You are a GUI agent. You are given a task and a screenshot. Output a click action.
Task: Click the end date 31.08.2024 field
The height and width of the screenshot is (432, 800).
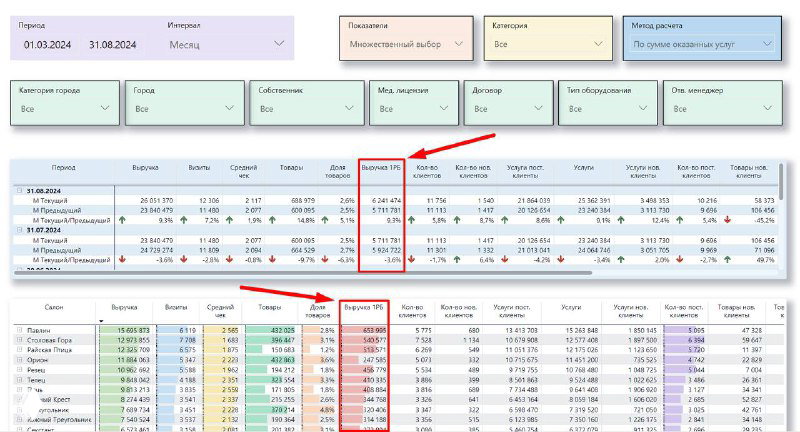[110, 45]
